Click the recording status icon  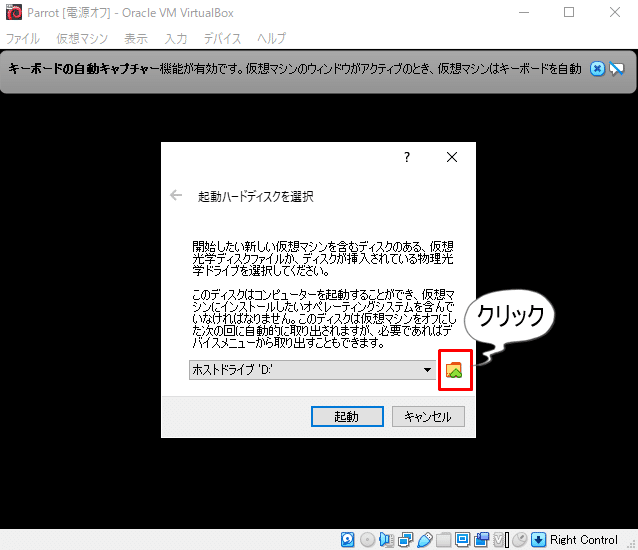pos(482,540)
